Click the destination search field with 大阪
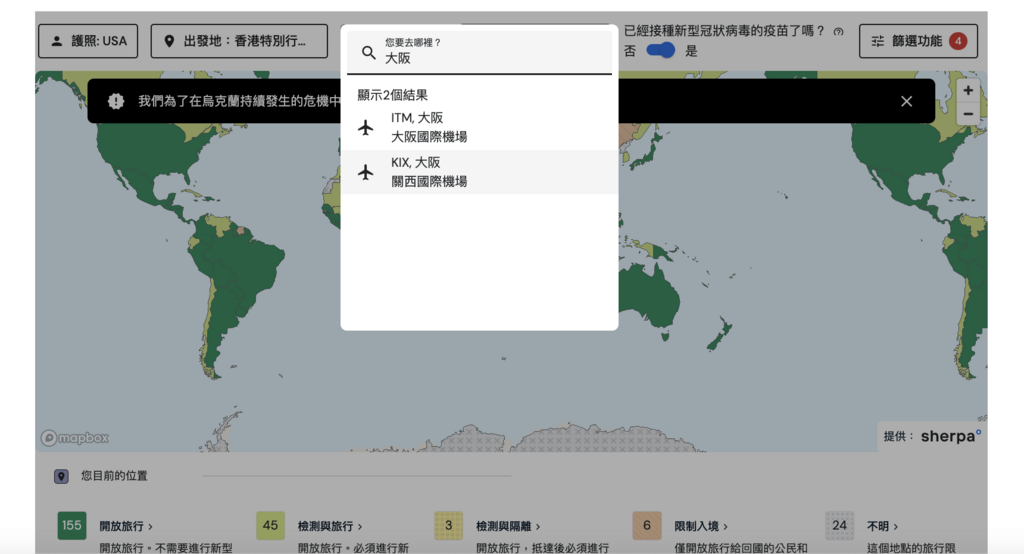The height and width of the screenshot is (554, 1024). click(x=479, y=52)
